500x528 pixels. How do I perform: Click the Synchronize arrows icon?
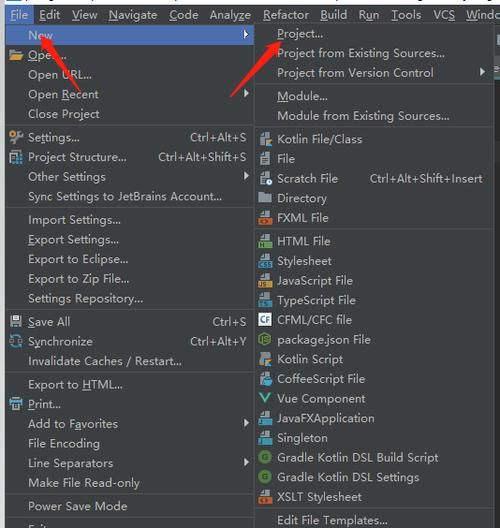[16, 341]
